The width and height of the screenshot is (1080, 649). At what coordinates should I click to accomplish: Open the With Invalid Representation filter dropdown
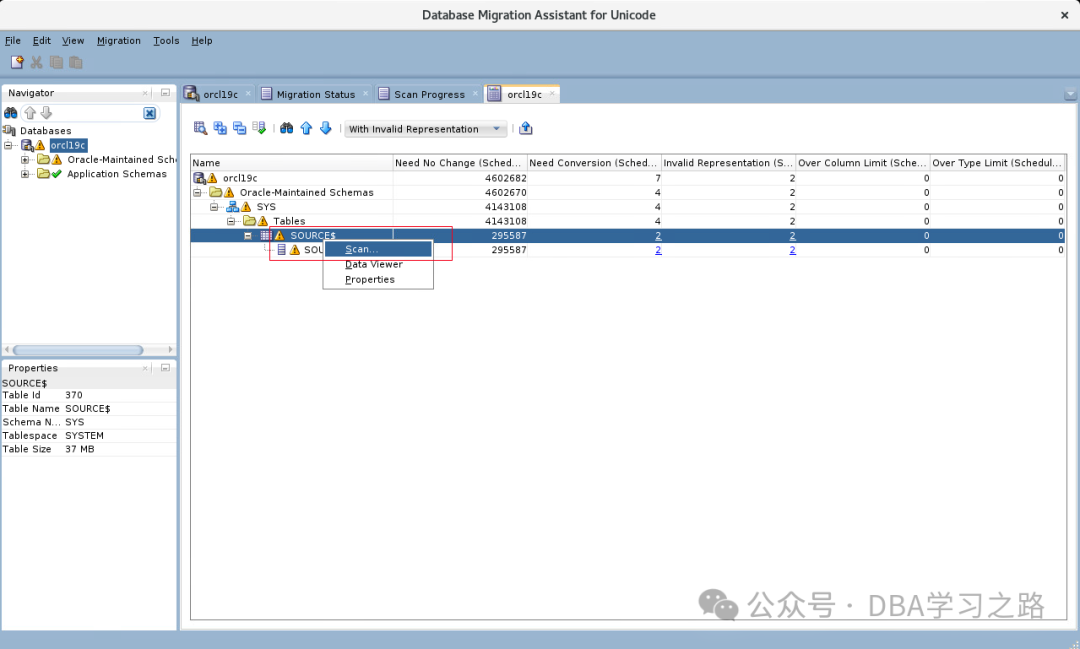[426, 129]
